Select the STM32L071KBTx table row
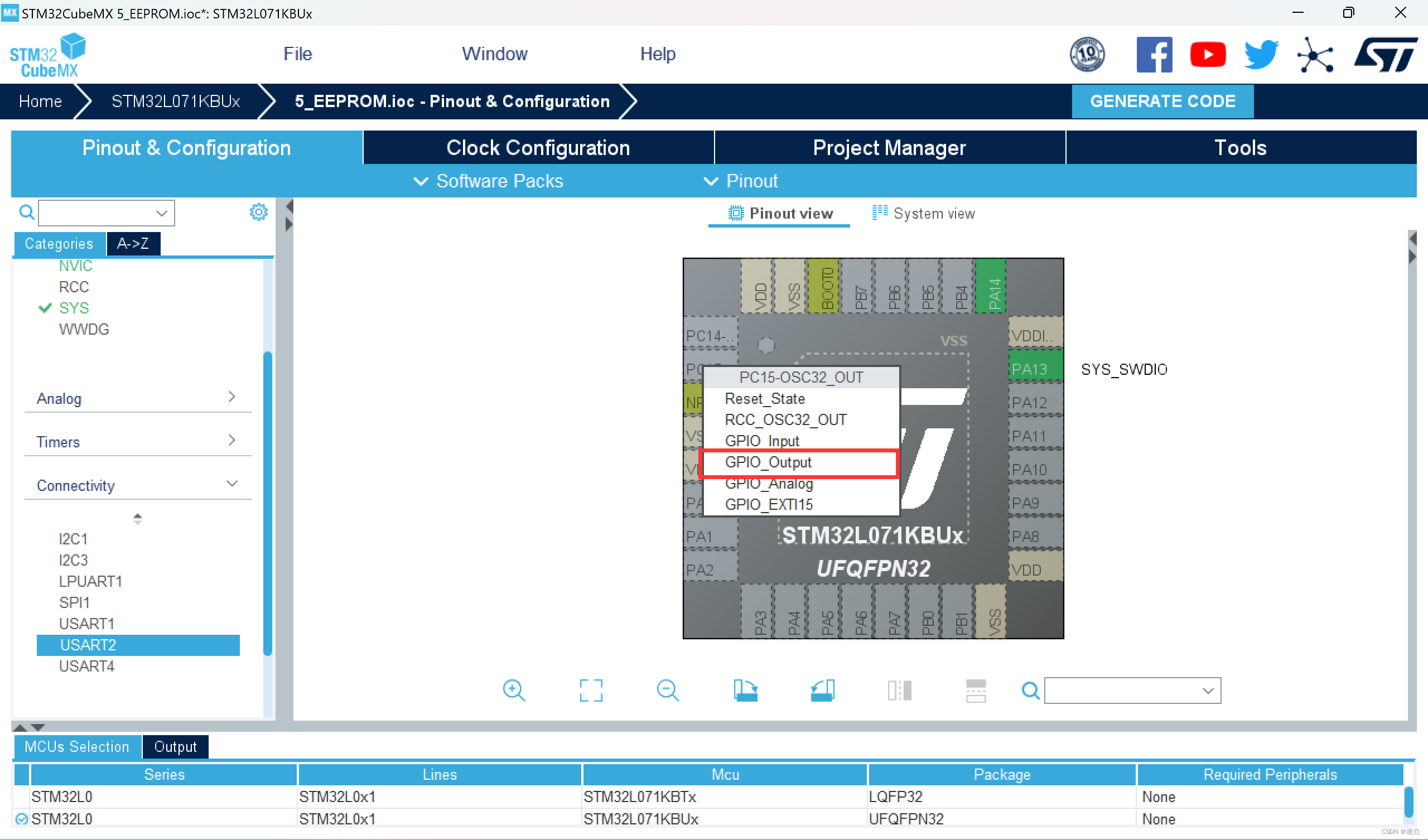This screenshot has height=840, width=1428. (708, 796)
